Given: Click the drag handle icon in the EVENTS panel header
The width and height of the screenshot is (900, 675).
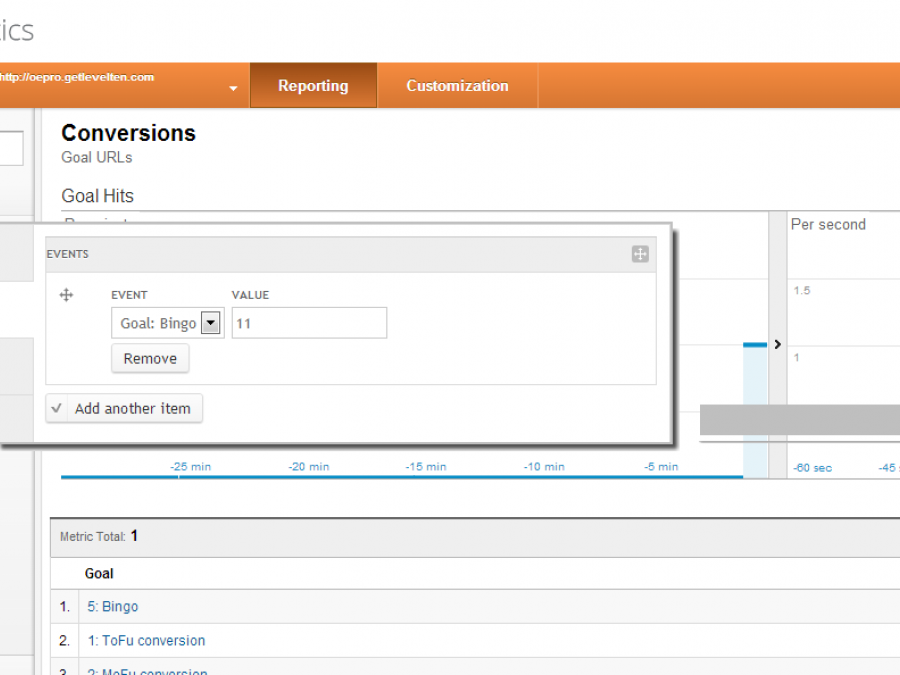Looking at the screenshot, I should point(640,254).
